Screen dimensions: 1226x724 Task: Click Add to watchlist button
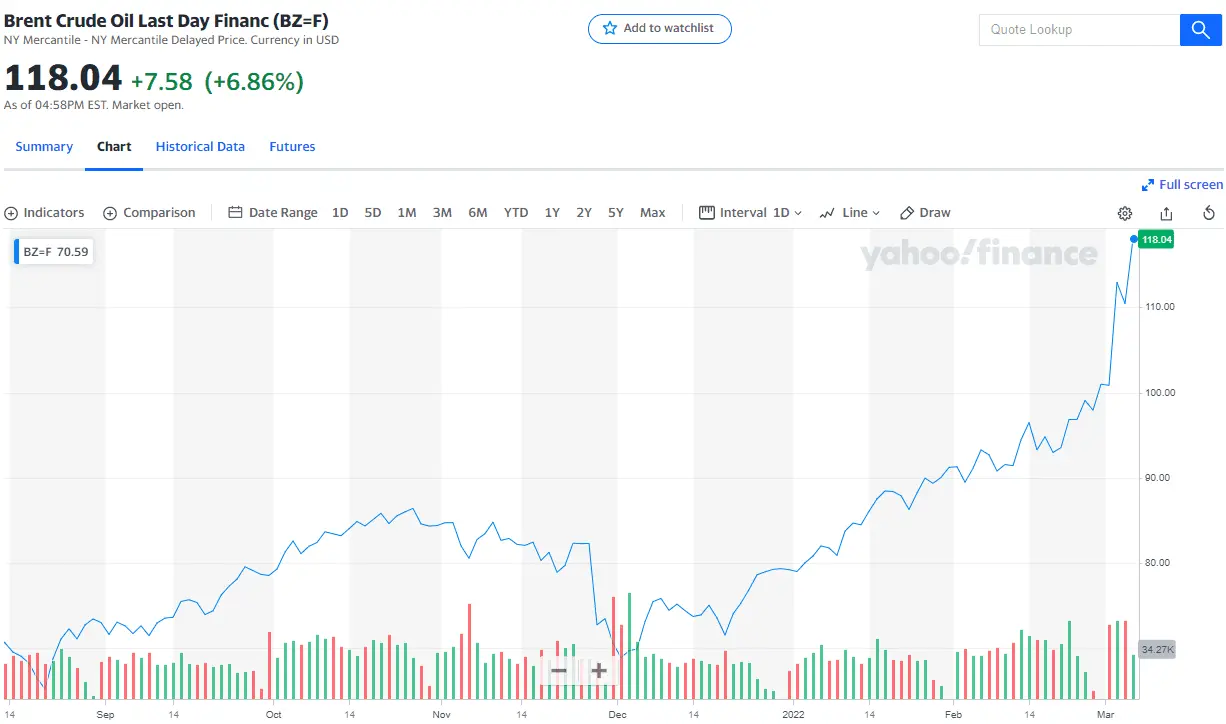pos(660,29)
